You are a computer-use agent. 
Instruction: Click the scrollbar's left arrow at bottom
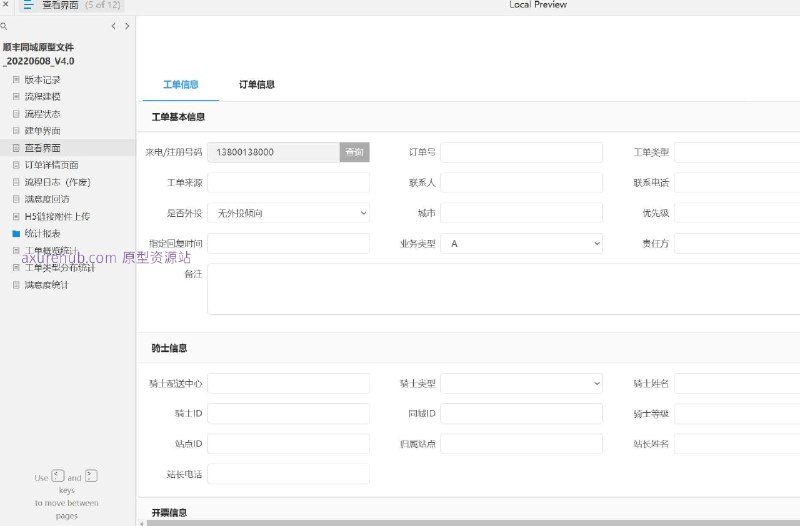[141, 523]
